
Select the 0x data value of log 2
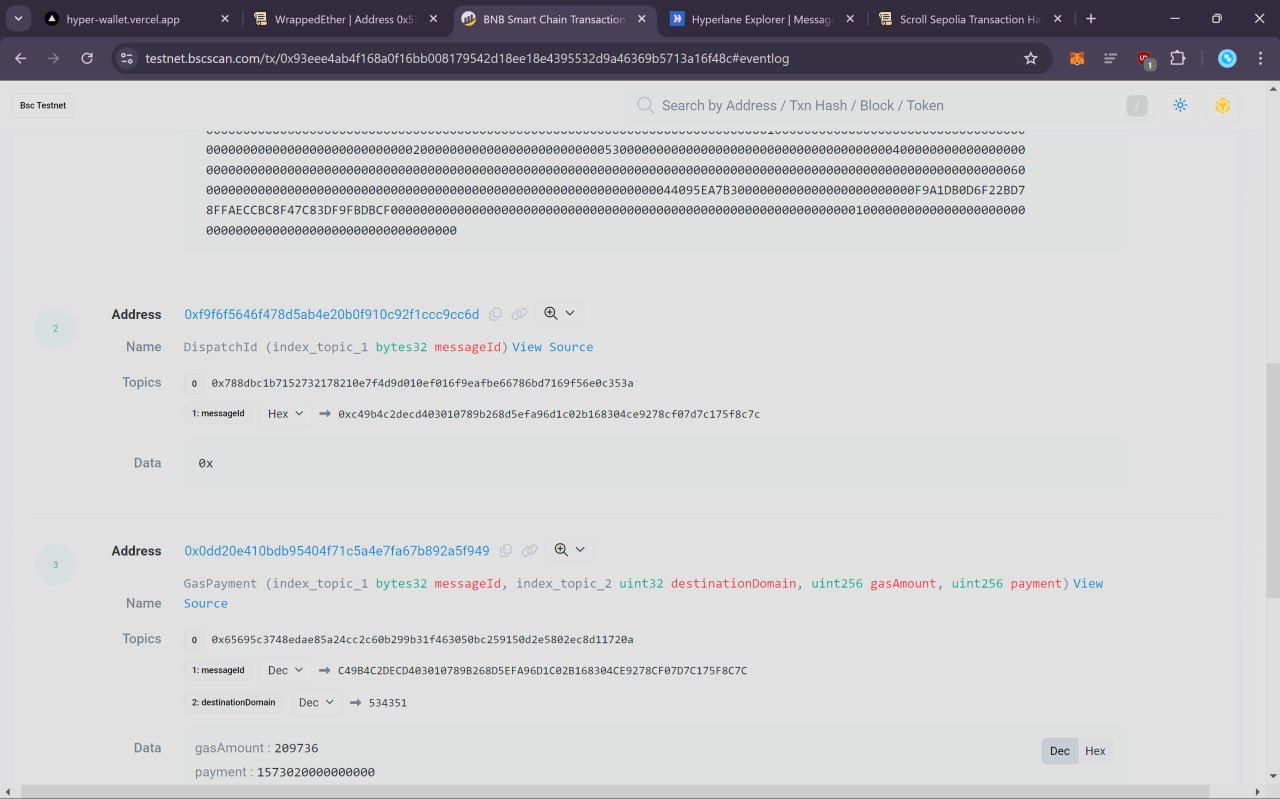pos(206,463)
